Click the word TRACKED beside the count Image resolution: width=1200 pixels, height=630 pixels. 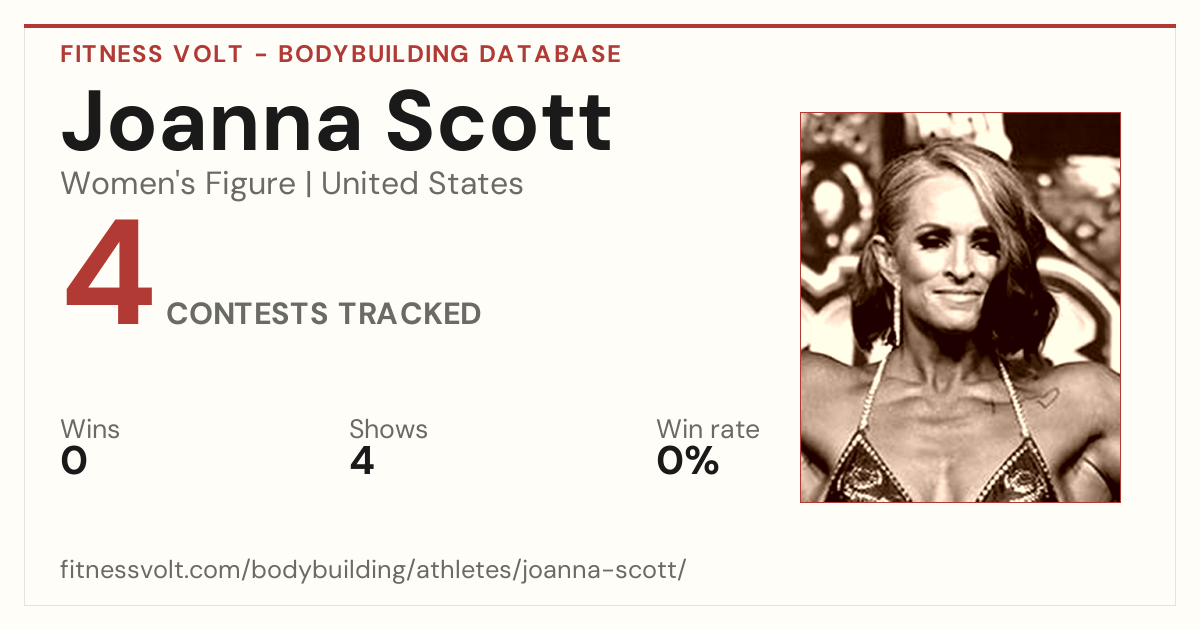(409, 314)
